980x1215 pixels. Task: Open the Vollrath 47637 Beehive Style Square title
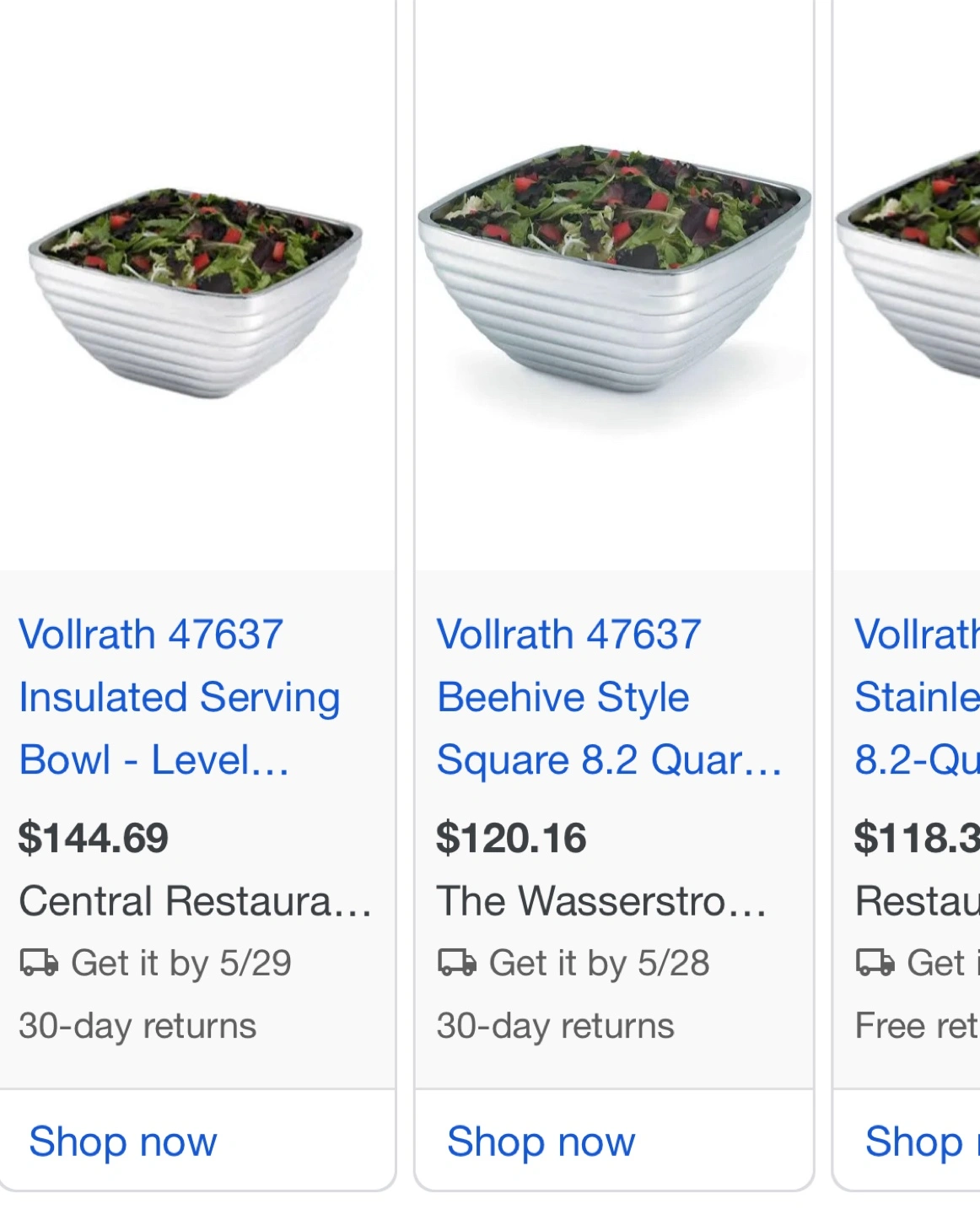(607, 697)
